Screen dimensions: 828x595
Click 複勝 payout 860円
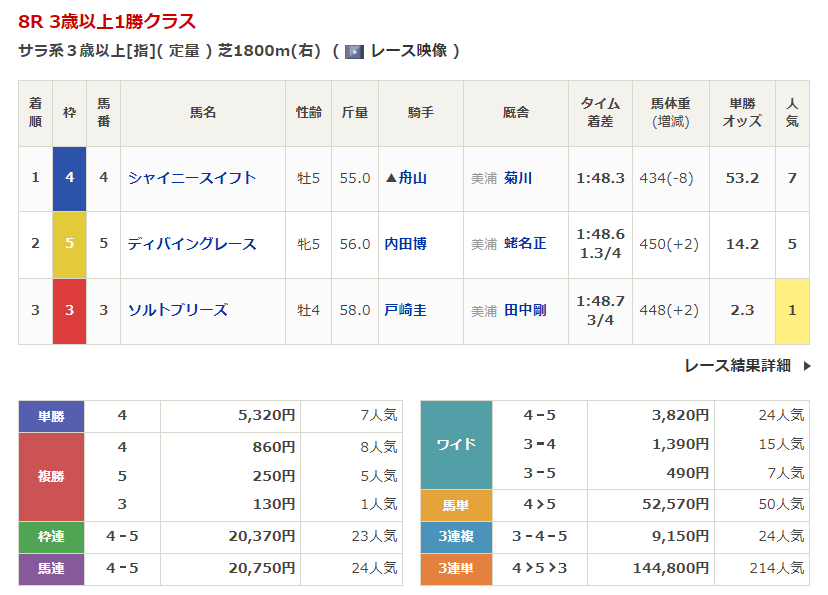[x=274, y=447]
